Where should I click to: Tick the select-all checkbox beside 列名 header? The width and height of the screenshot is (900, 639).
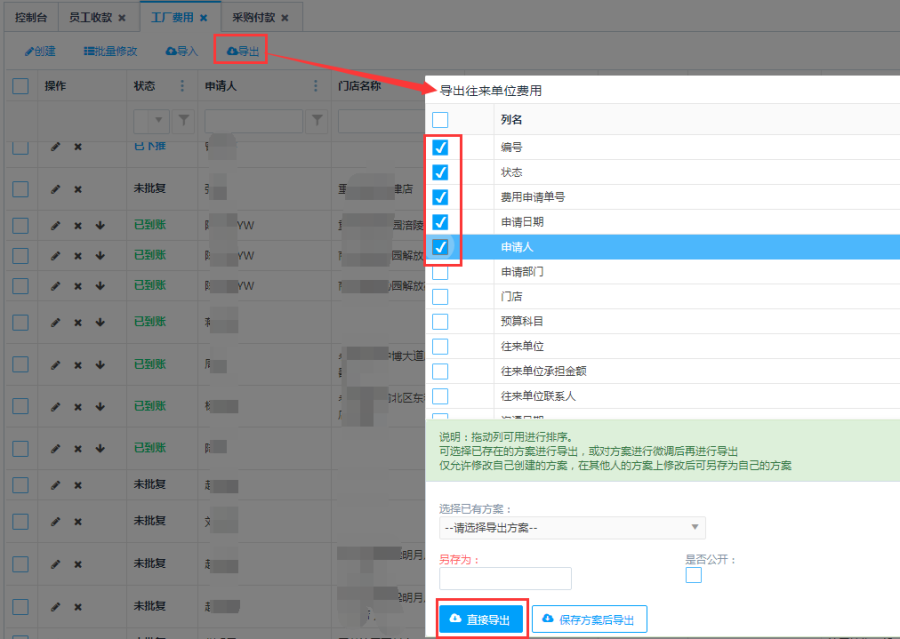[x=440, y=120]
